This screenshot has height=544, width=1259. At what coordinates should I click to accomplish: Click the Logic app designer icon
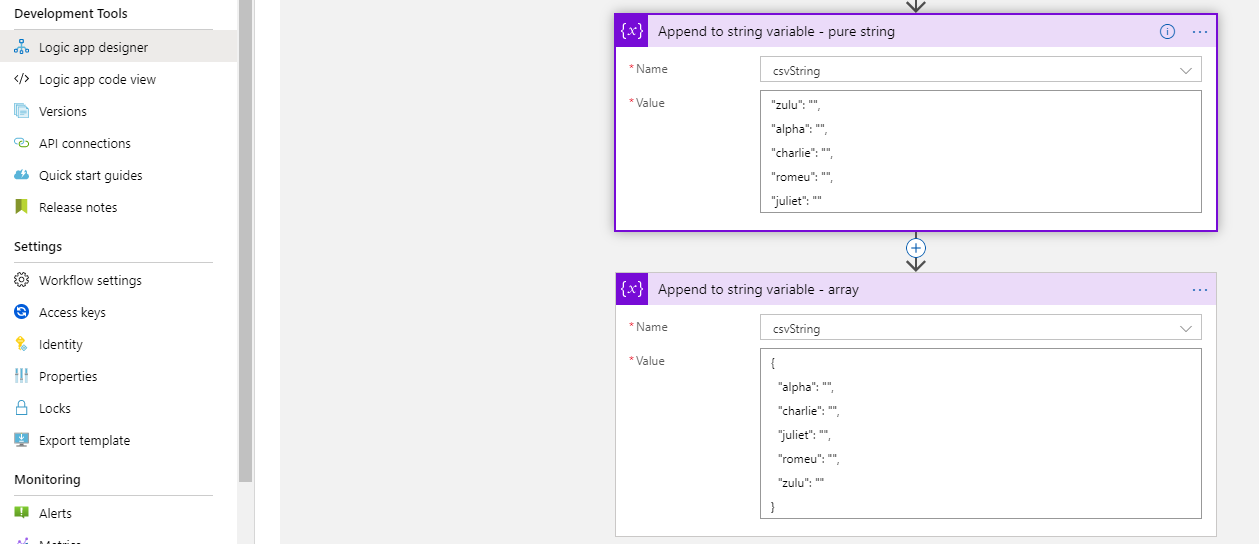coord(21,47)
